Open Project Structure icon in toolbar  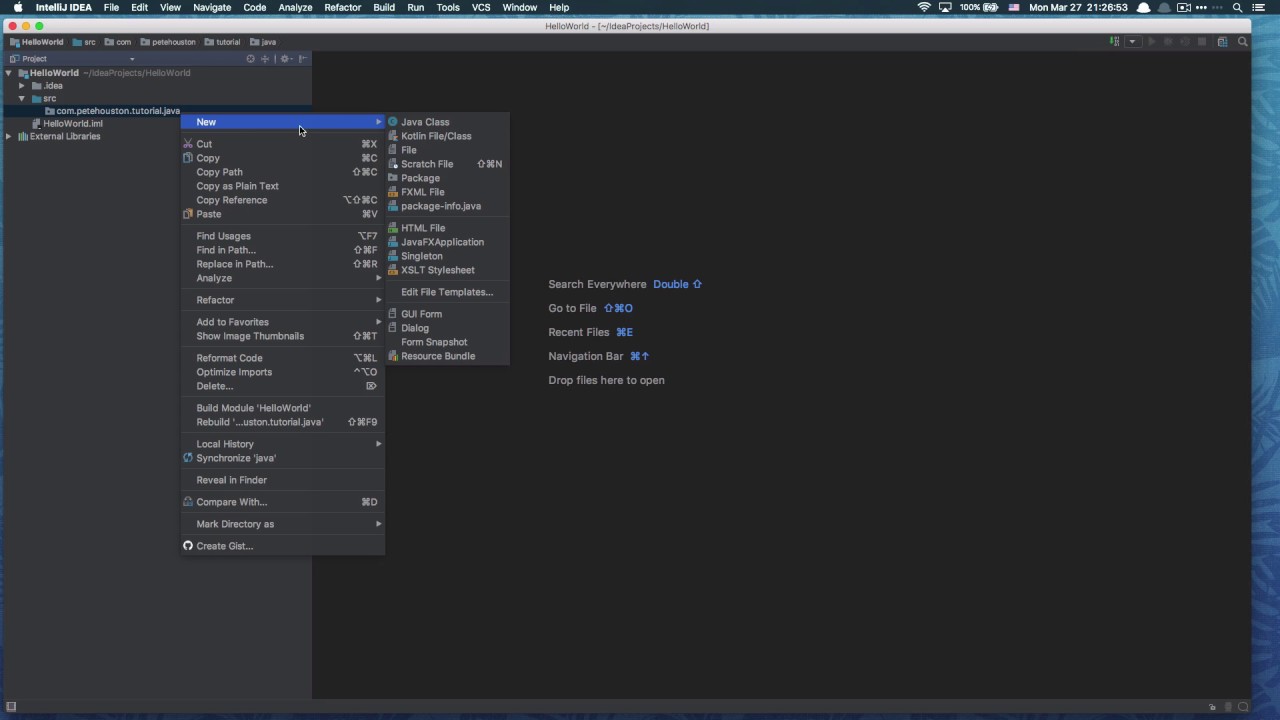[x=1222, y=42]
